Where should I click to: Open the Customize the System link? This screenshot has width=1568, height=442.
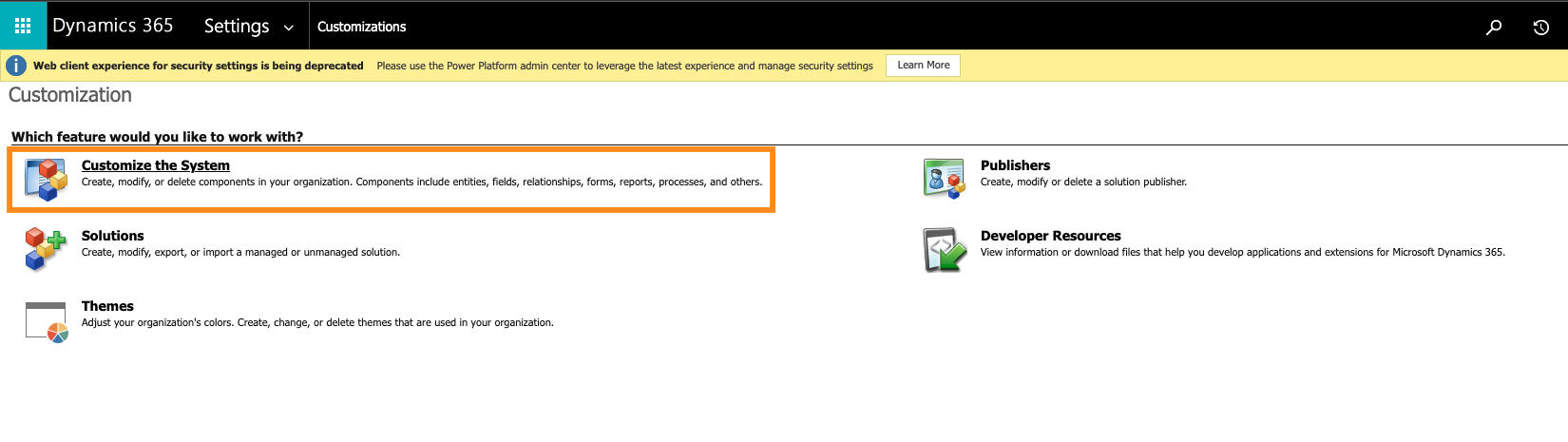(156, 165)
